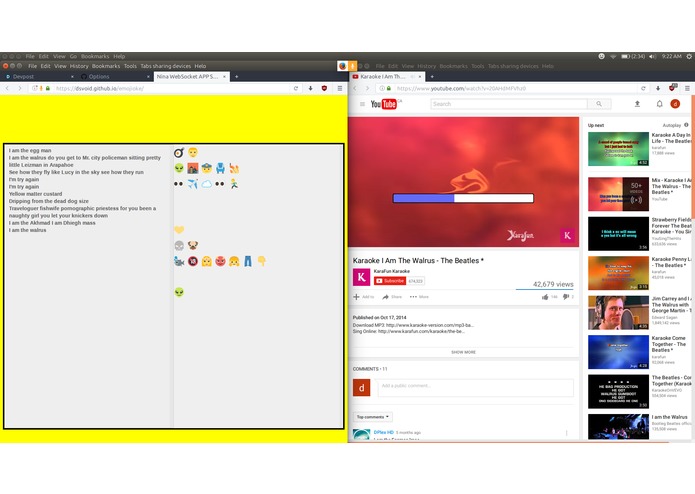Select the Karaoke I Am The Walrus tab
This screenshot has height=494, width=695.
click(x=387, y=77)
